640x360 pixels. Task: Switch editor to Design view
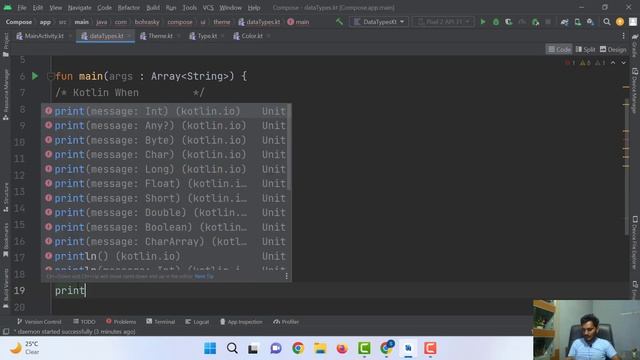[613, 49]
